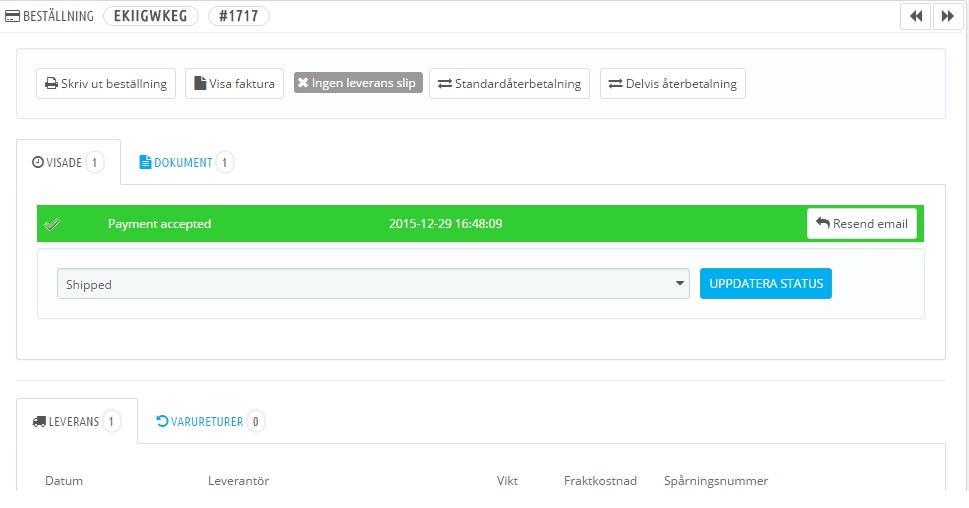Click Skriv ut beställning print button
Viewport: 969px width, 508px height.
click(106, 83)
